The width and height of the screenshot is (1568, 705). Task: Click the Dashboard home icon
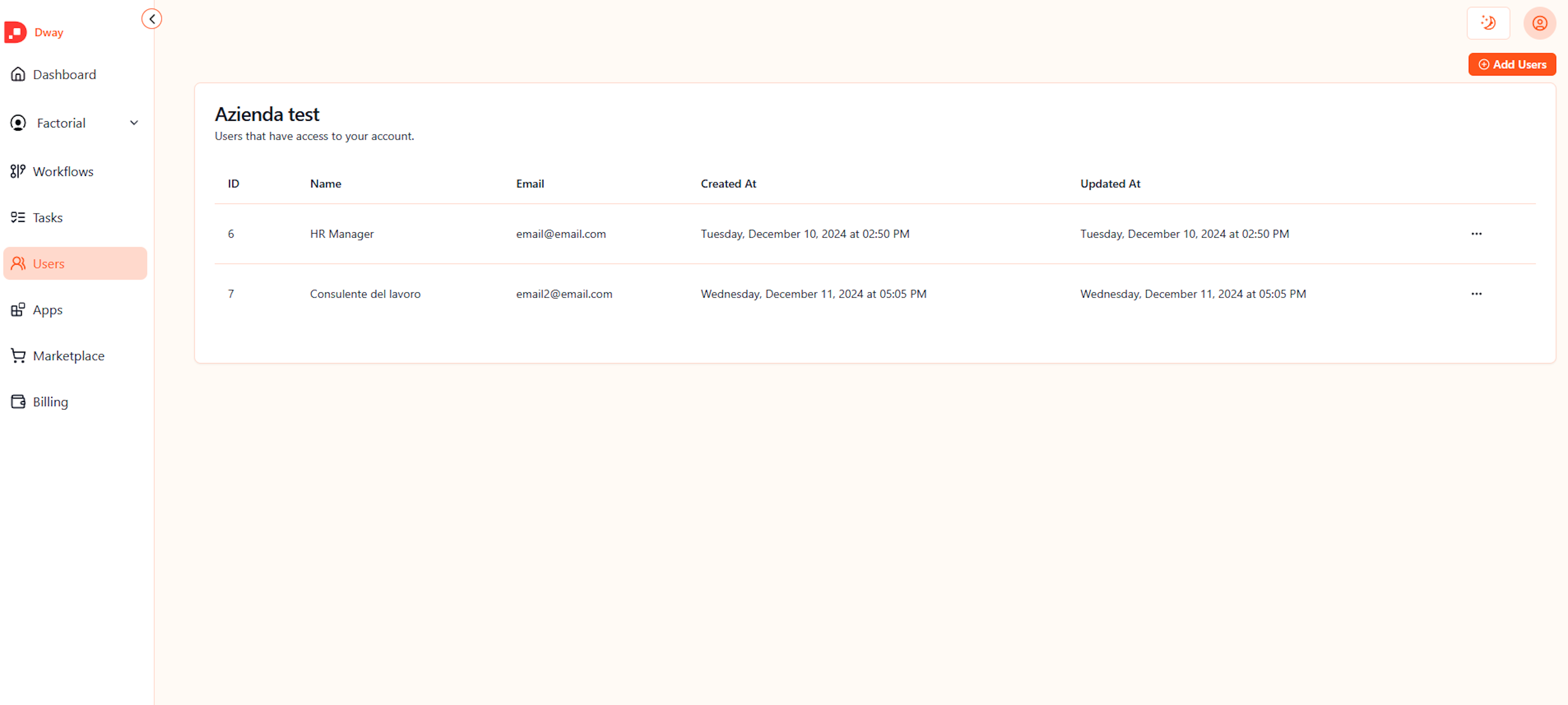click(18, 74)
